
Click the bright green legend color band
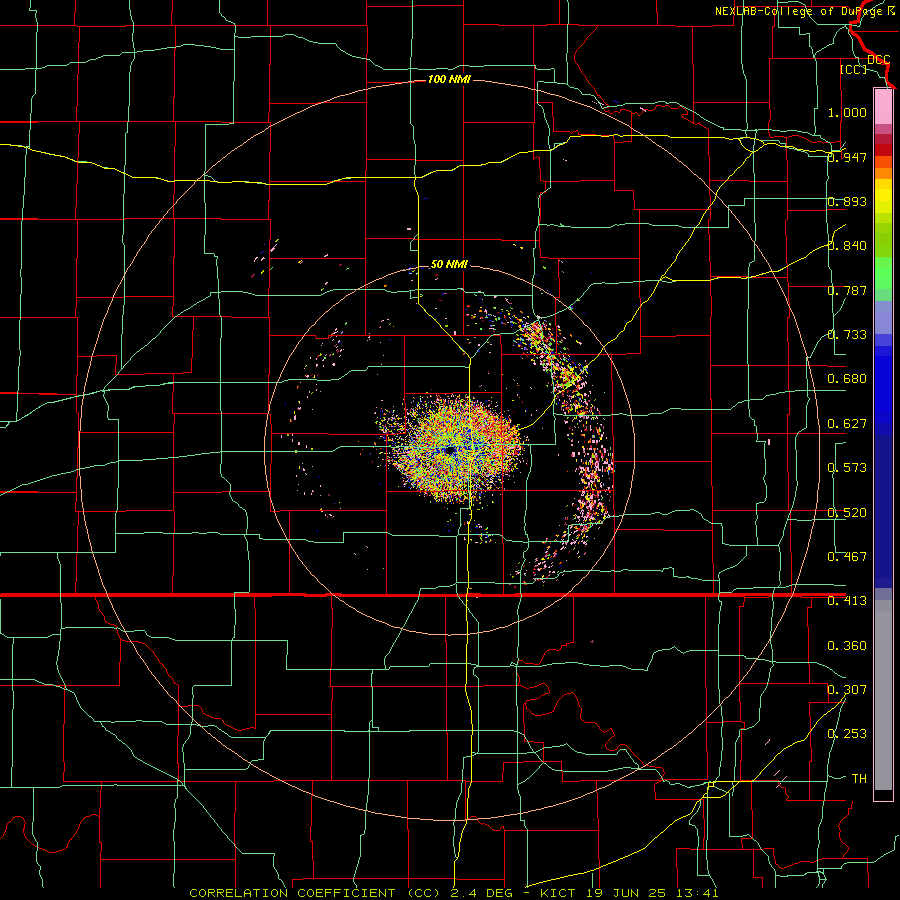click(x=883, y=273)
